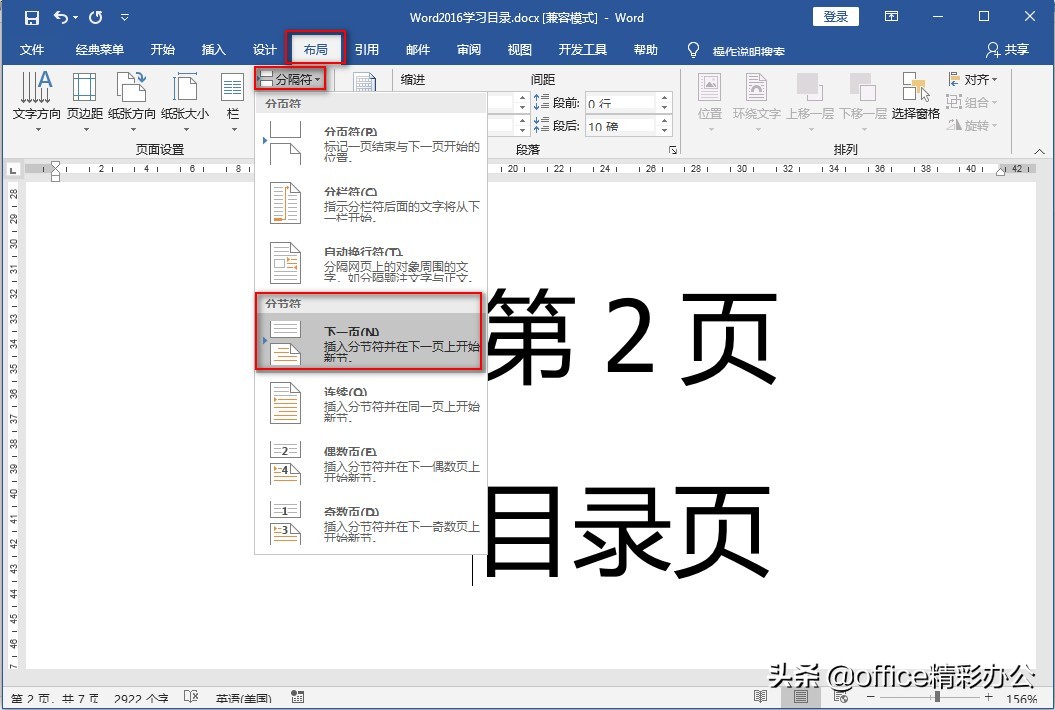
Task: Undo the last action
Action: point(61,17)
